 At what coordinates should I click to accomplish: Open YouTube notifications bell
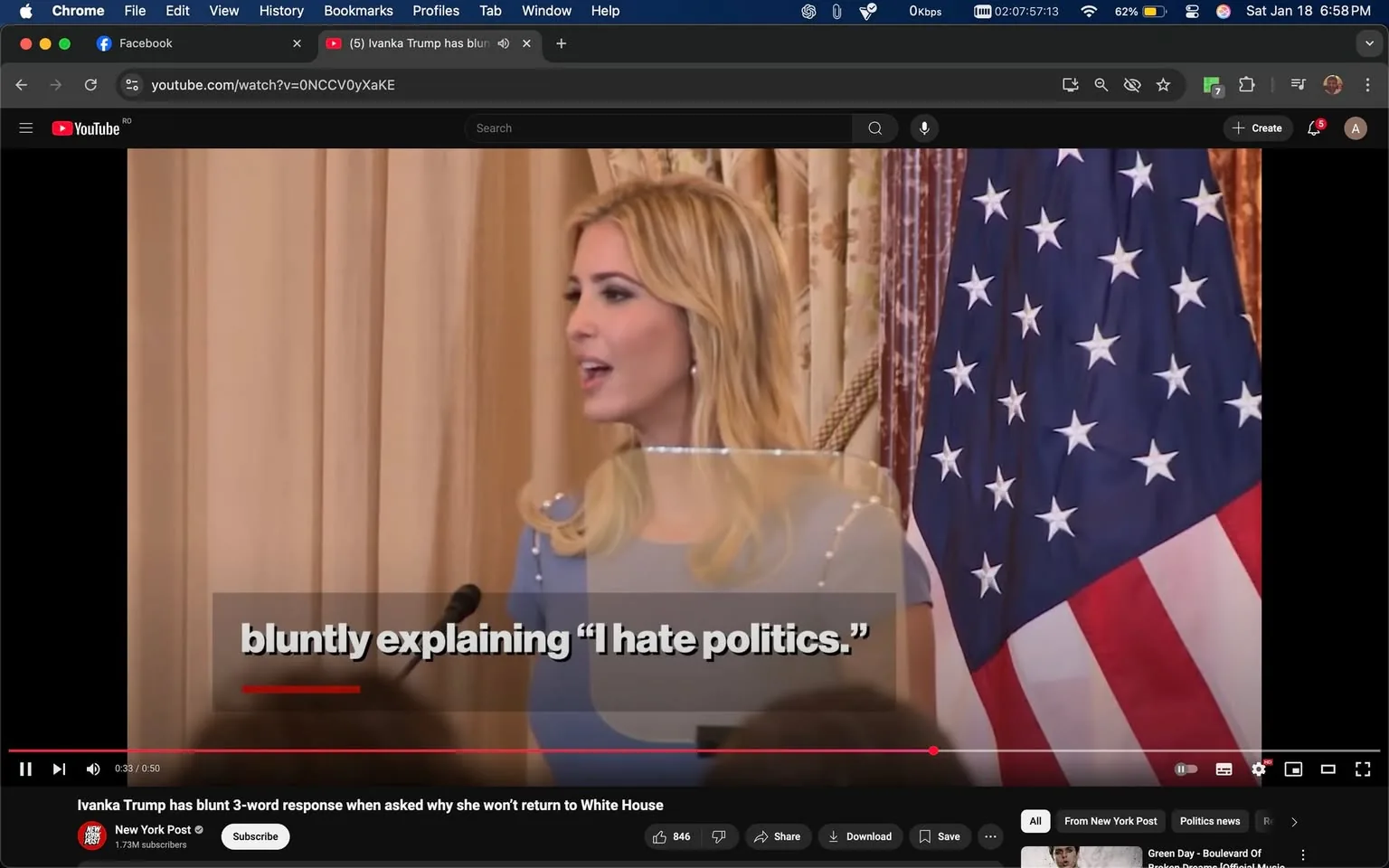click(x=1313, y=127)
